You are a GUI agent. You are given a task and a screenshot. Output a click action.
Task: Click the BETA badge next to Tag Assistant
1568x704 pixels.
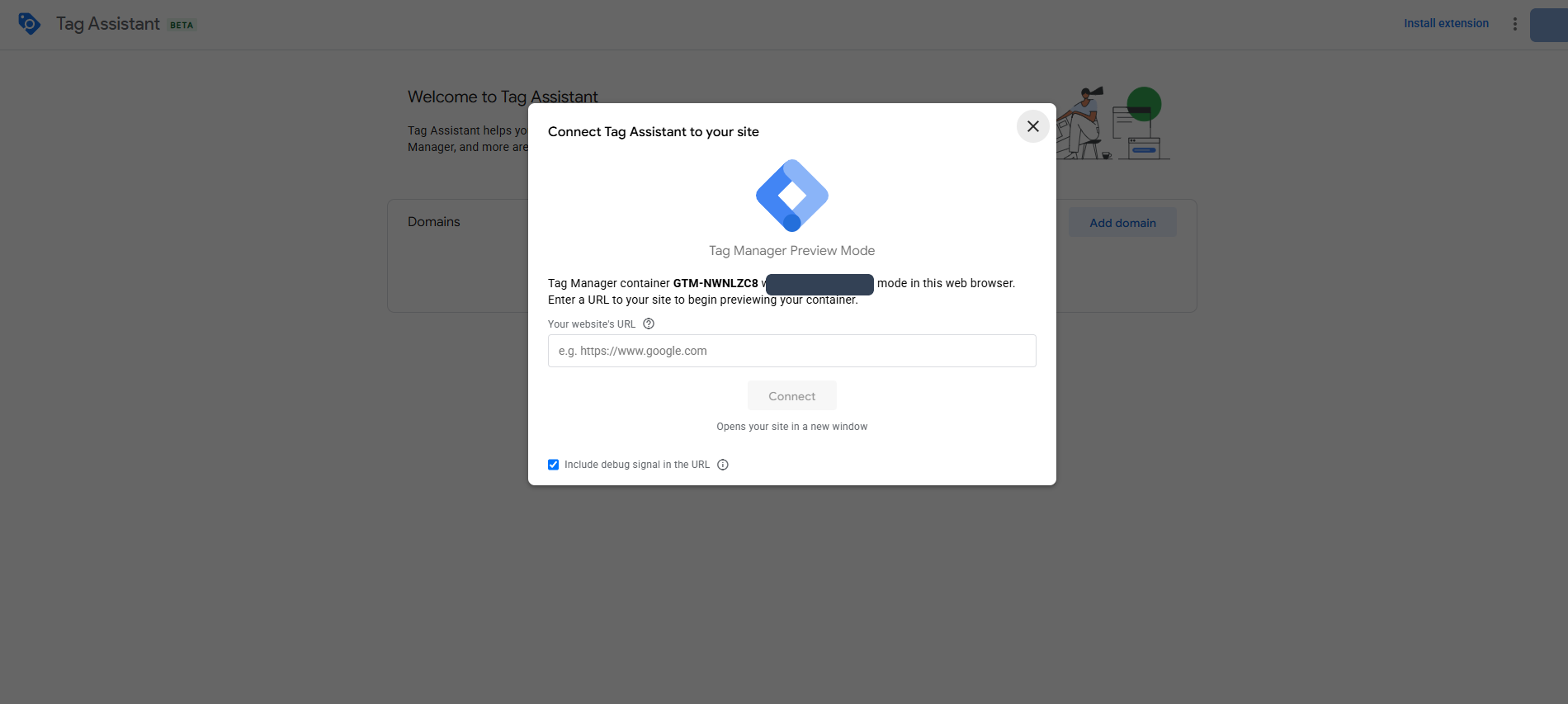click(x=182, y=25)
